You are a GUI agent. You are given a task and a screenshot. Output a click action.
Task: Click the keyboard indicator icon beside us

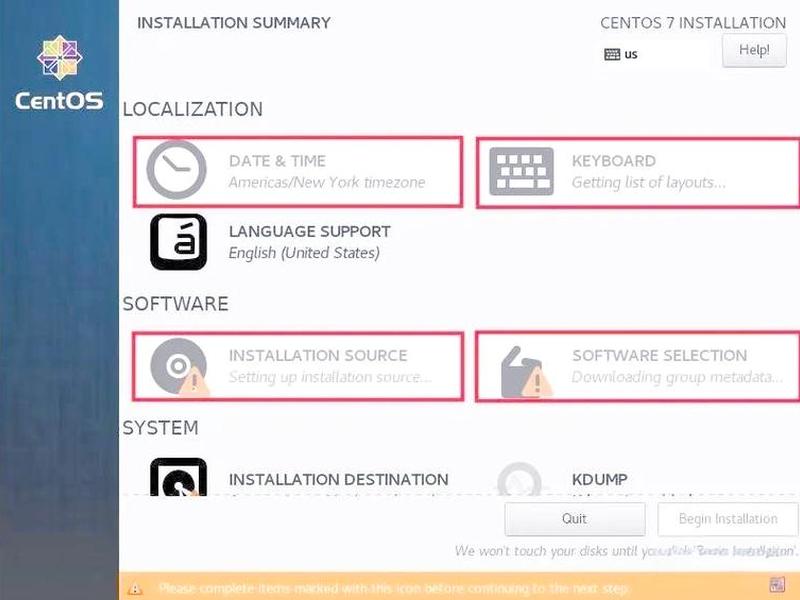pos(612,55)
